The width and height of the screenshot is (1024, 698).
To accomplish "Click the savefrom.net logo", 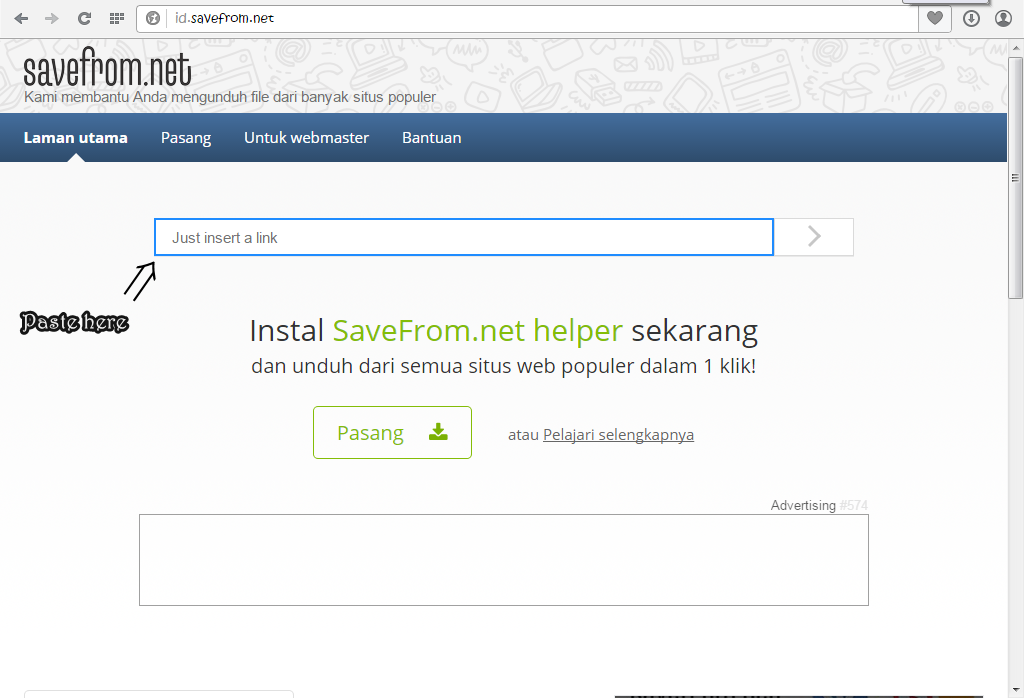I will pyautogui.click(x=108, y=67).
